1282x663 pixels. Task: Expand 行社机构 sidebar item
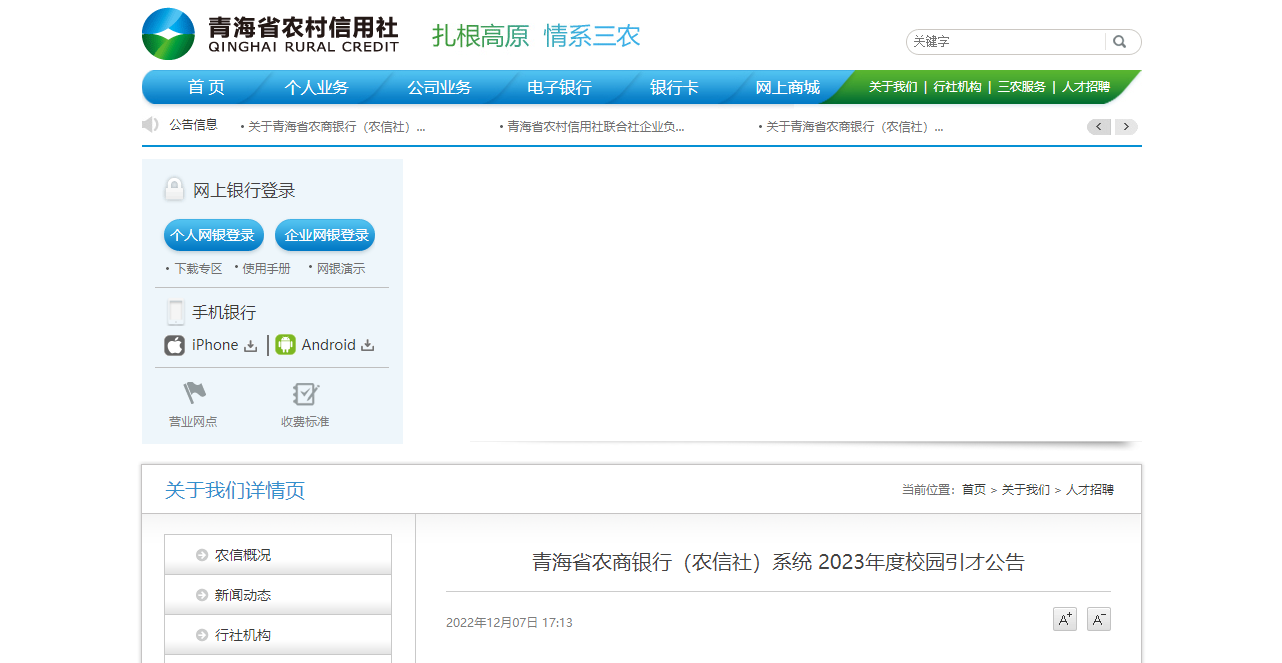[x=243, y=635]
